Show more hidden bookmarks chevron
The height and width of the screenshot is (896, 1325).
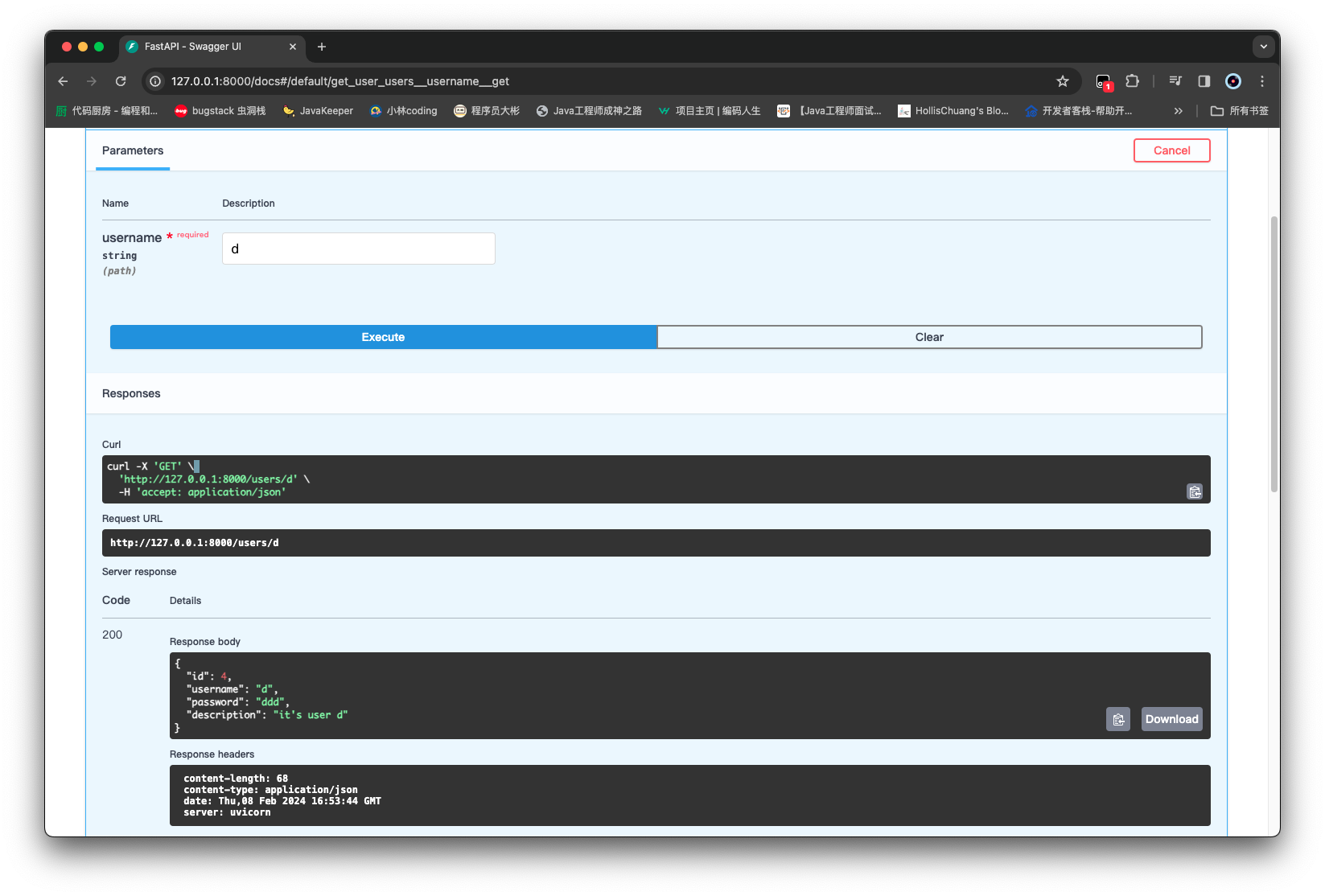click(x=1178, y=111)
